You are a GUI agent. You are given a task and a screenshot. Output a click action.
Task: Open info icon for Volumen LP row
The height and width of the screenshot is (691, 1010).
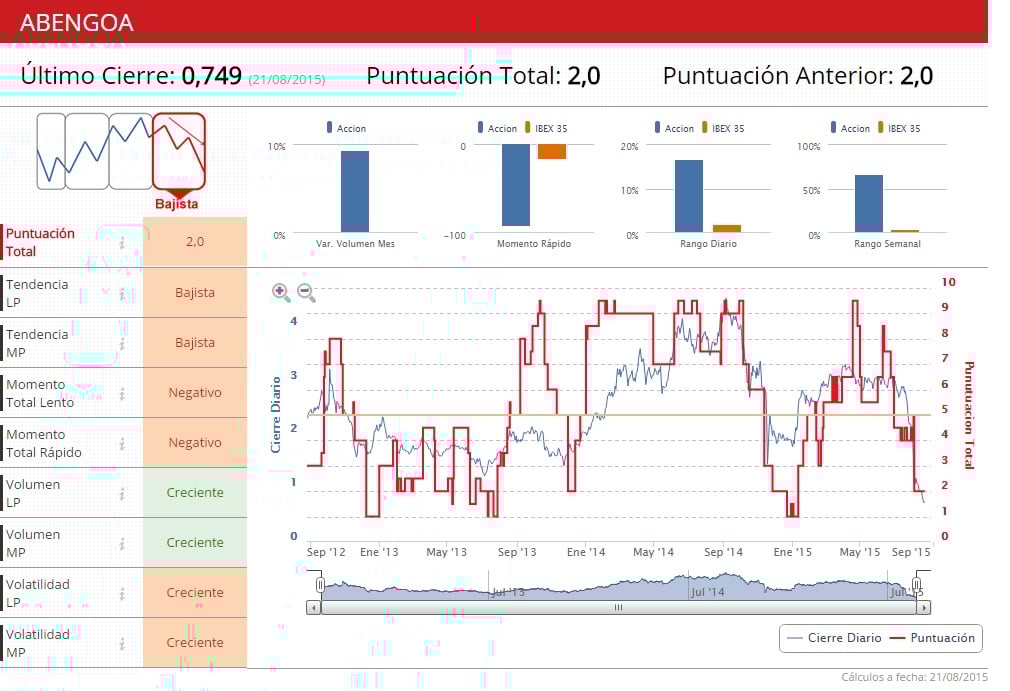122,493
